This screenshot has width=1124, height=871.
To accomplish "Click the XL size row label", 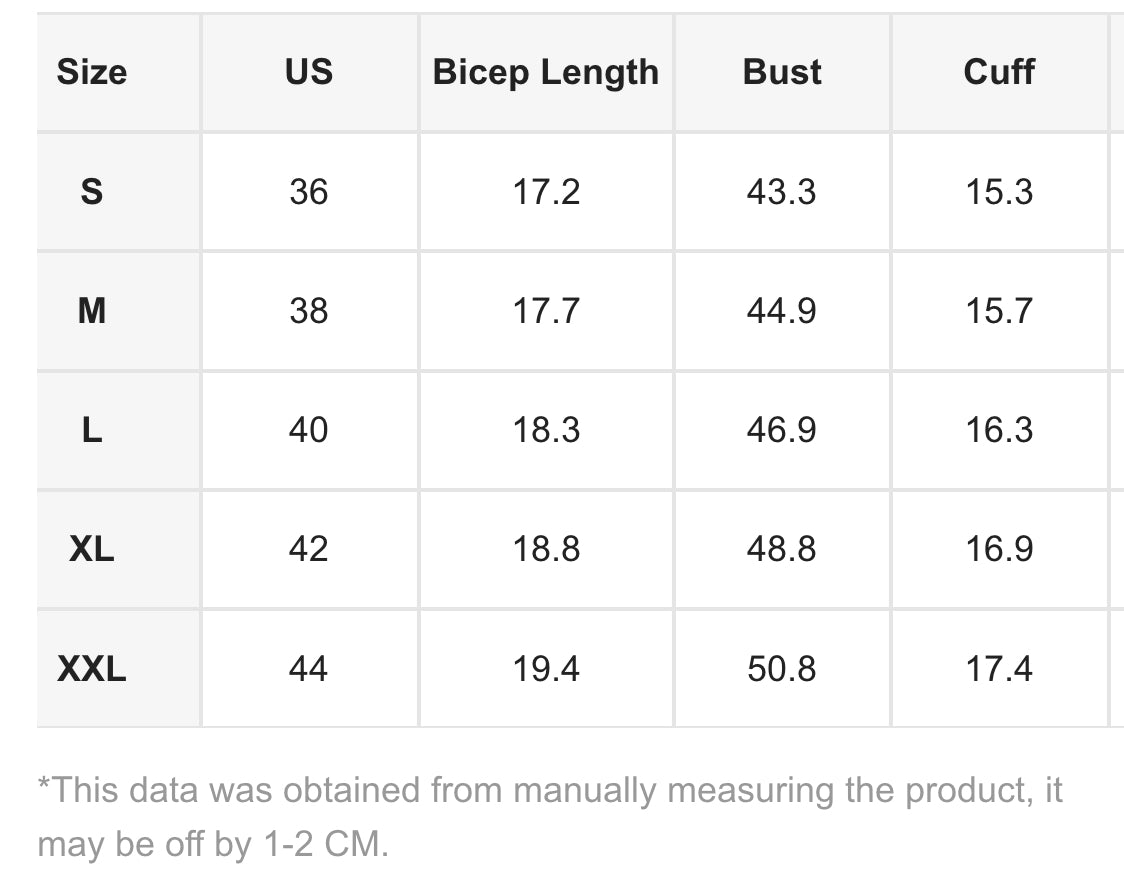I will [x=92, y=549].
